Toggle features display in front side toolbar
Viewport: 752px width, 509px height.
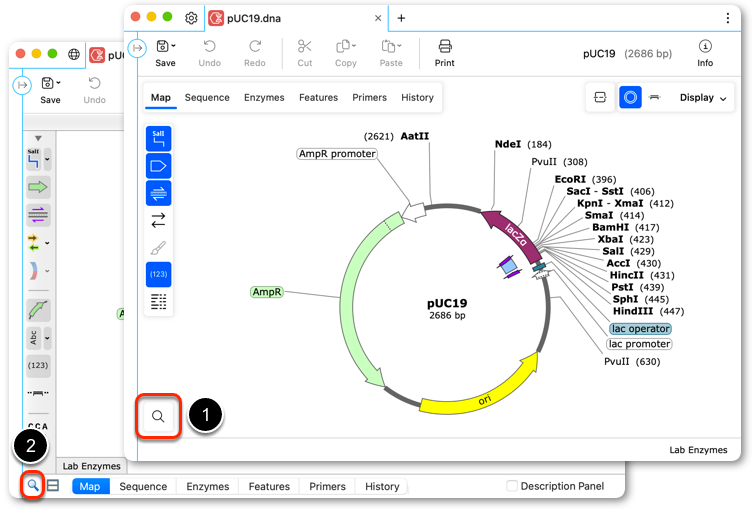tap(158, 166)
